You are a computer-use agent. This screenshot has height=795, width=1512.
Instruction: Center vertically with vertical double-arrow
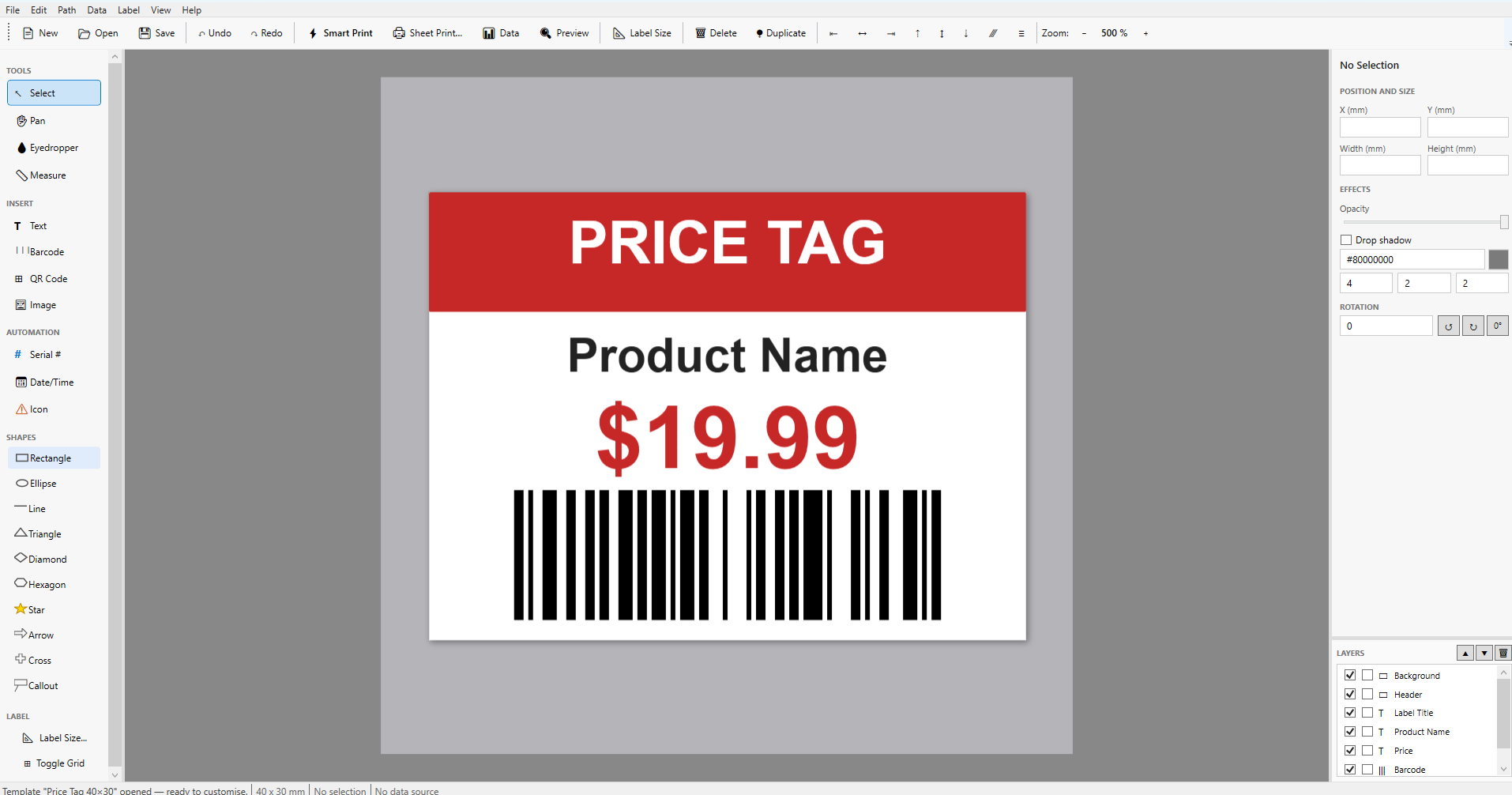[942, 33]
